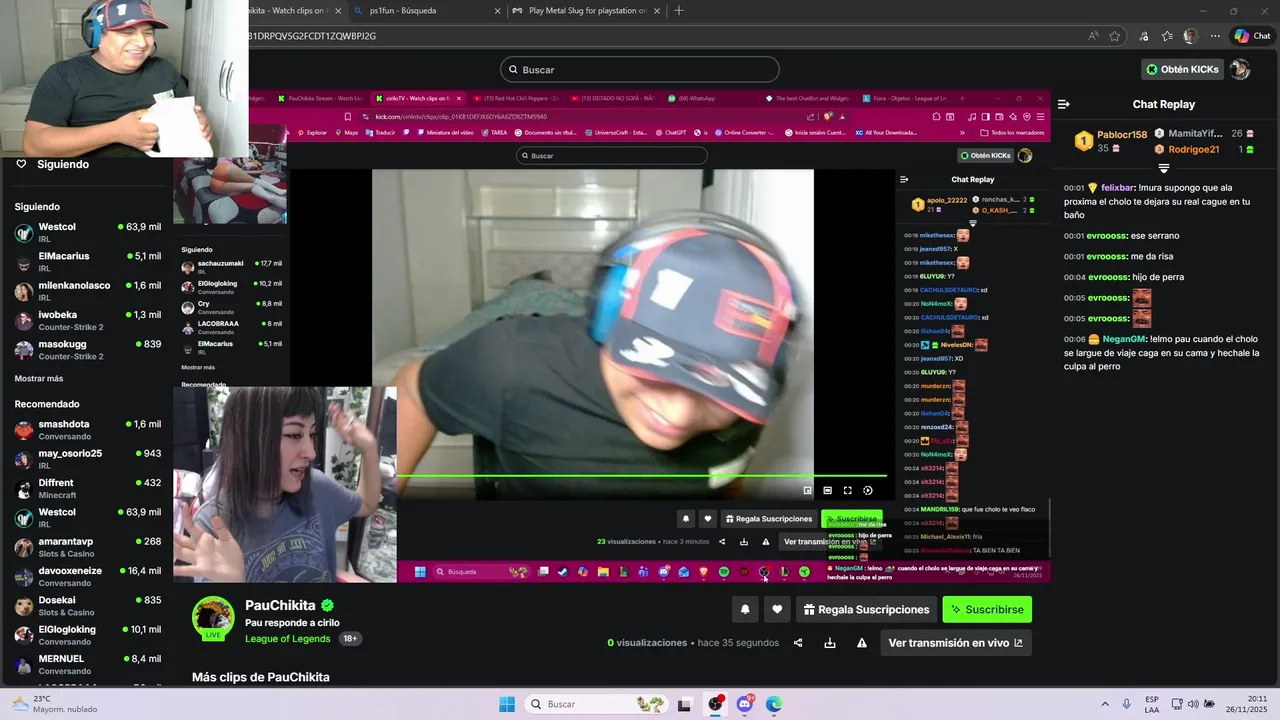Open Task View on the taskbar

click(x=685, y=704)
